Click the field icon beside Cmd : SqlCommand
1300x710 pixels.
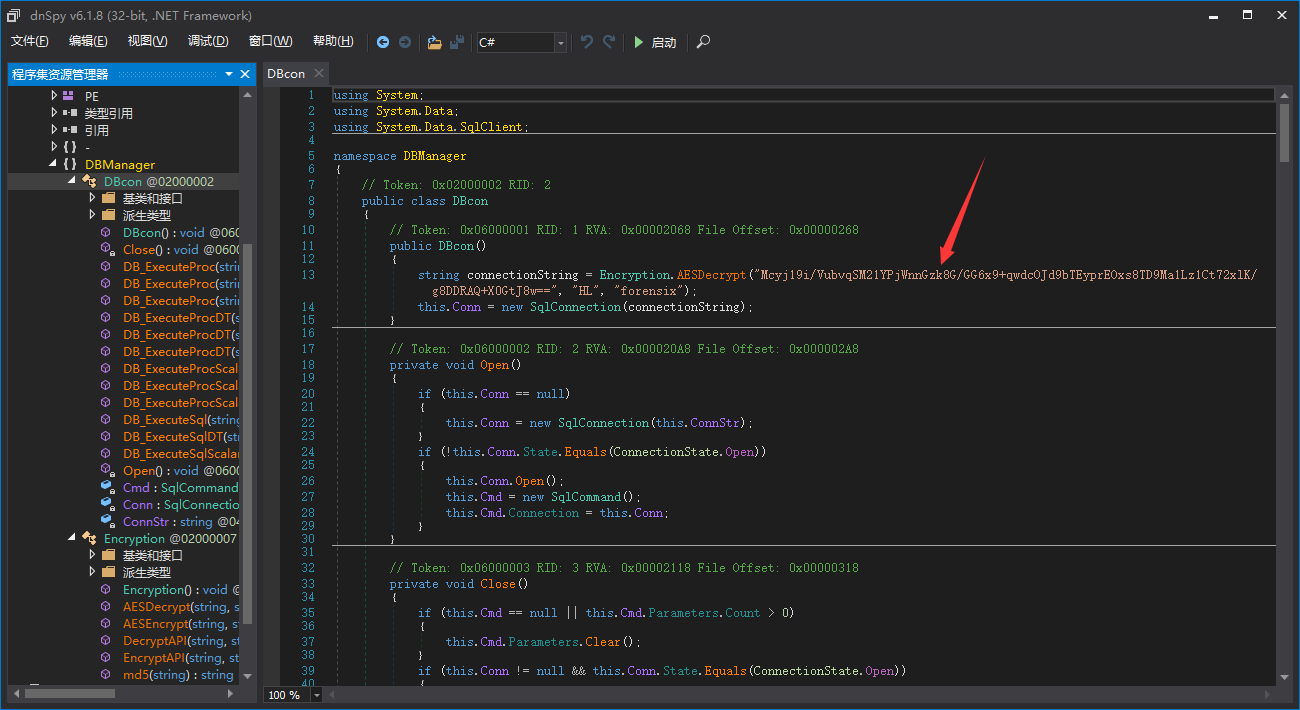pos(107,487)
